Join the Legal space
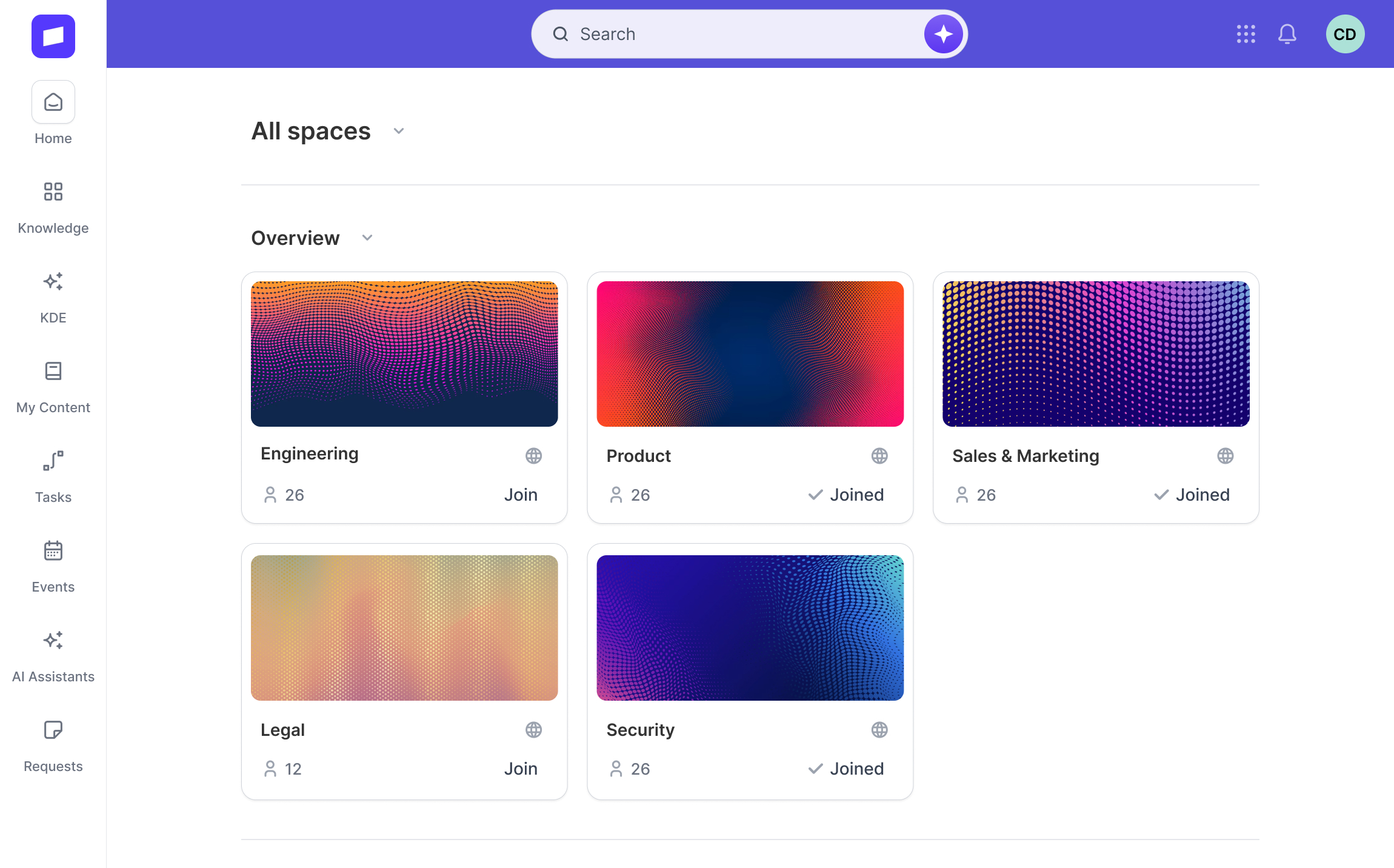Image resolution: width=1394 pixels, height=868 pixels. click(521, 769)
